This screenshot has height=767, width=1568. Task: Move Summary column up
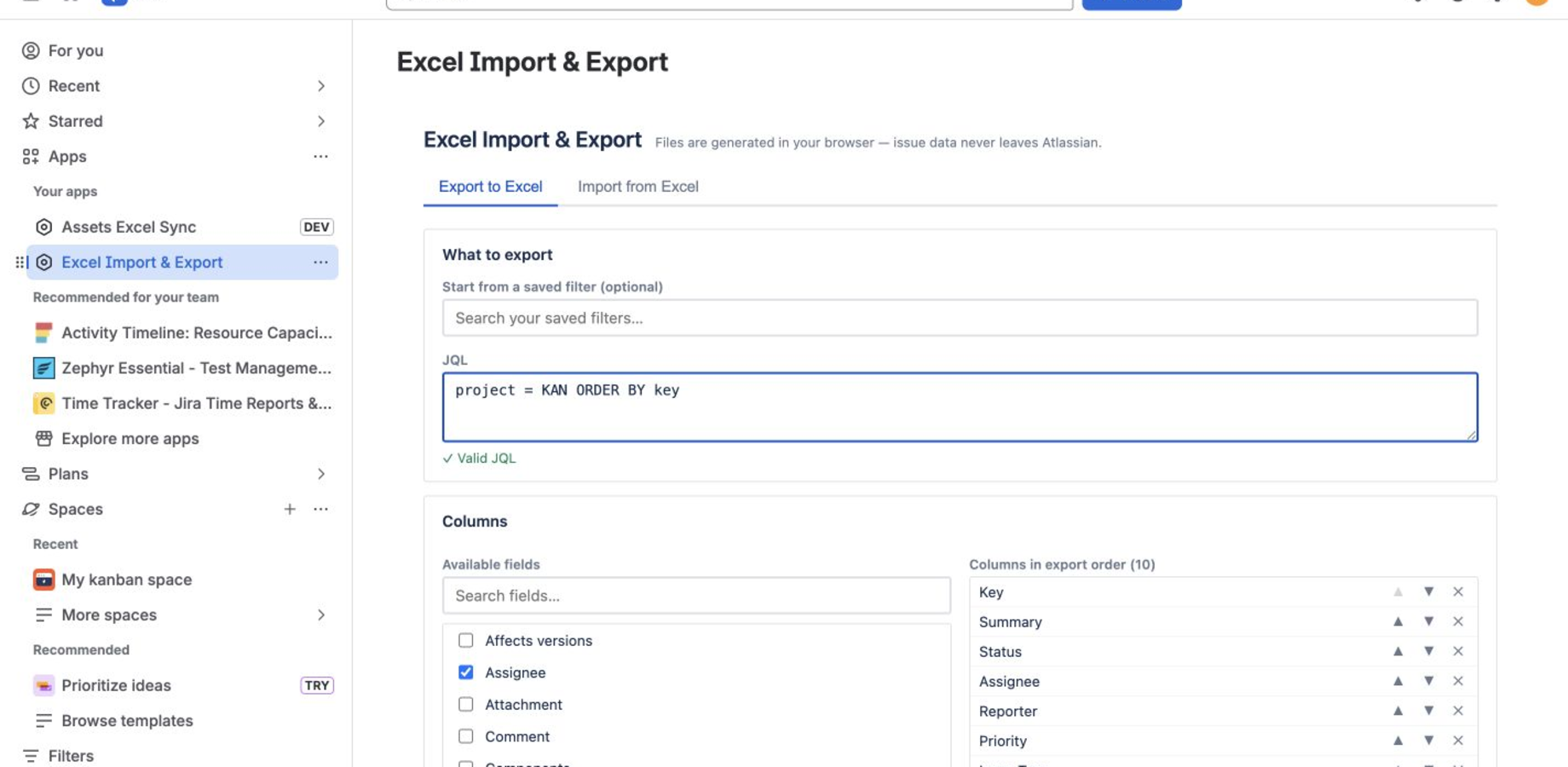[x=1398, y=621]
